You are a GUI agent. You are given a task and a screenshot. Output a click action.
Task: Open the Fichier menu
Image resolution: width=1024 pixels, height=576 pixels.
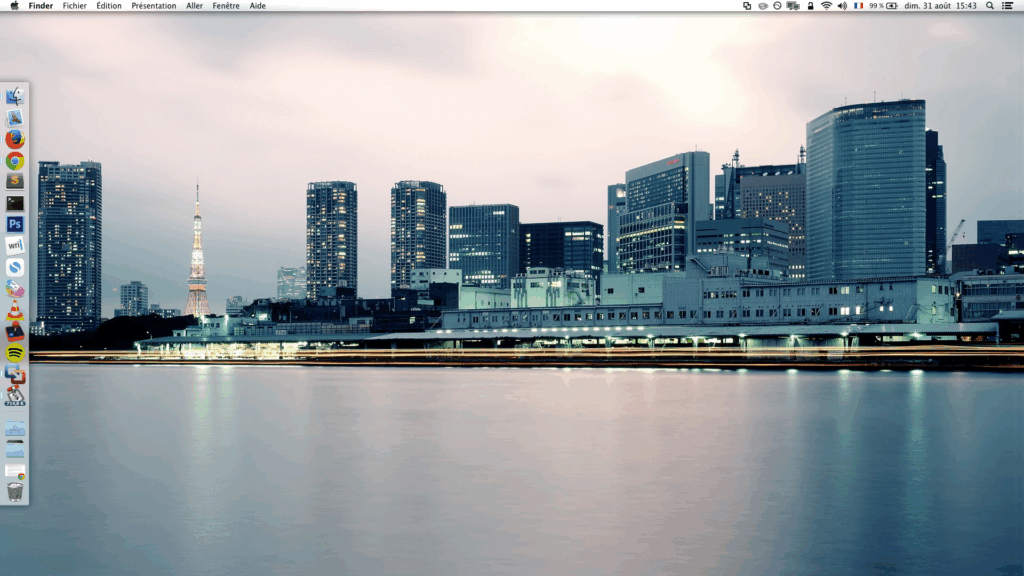pos(73,5)
